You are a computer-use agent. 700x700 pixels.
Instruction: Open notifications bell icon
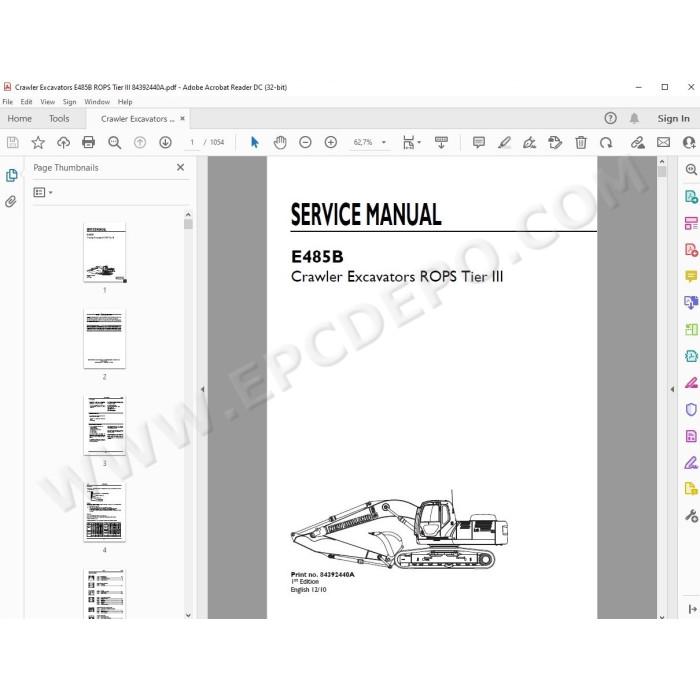click(634, 118)
